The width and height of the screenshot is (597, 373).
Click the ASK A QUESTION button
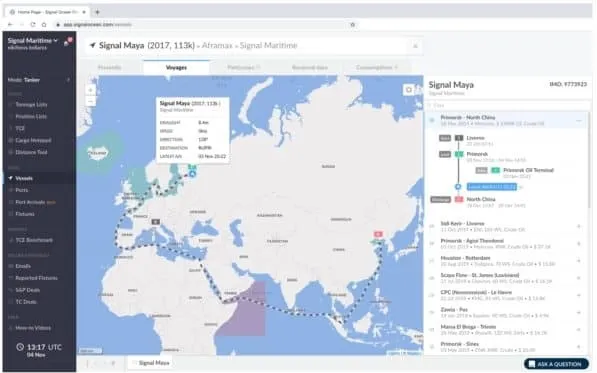(556, 364)
